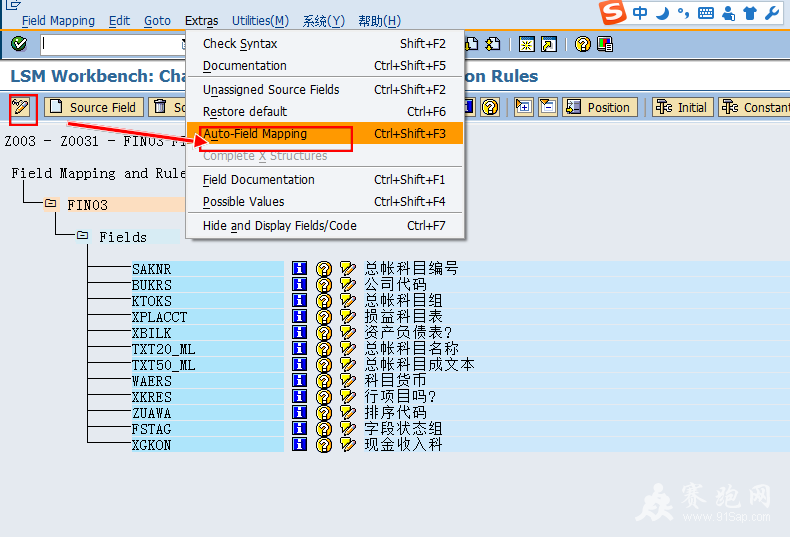Toggle the Sogou Chinese/English 中 indicator
Image resolution: width=790 pixels, height=537 pixels.
640,13
